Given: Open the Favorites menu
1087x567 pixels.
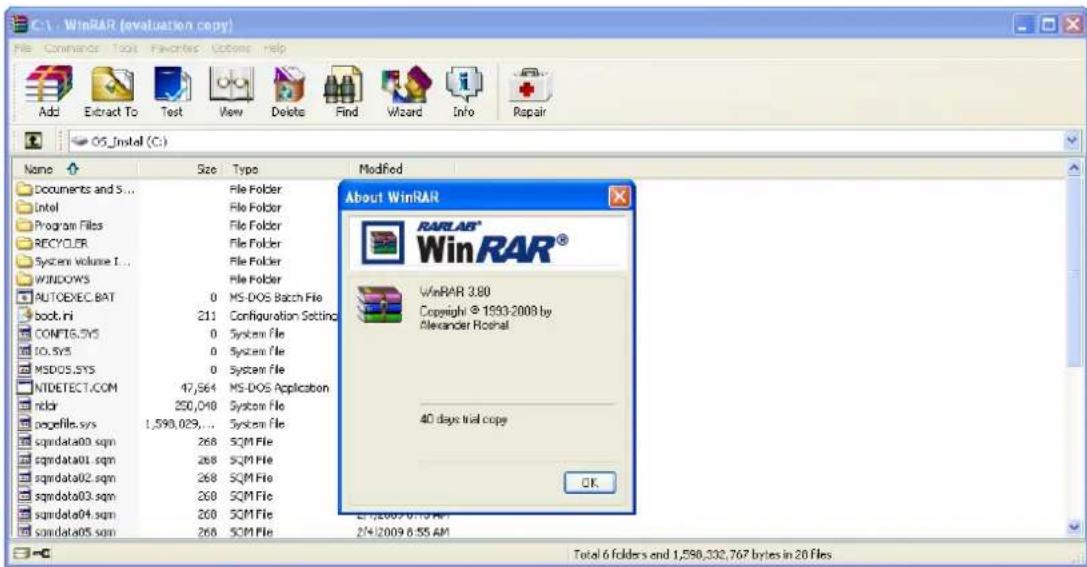Looking at the screenshot, I should 175,49.
